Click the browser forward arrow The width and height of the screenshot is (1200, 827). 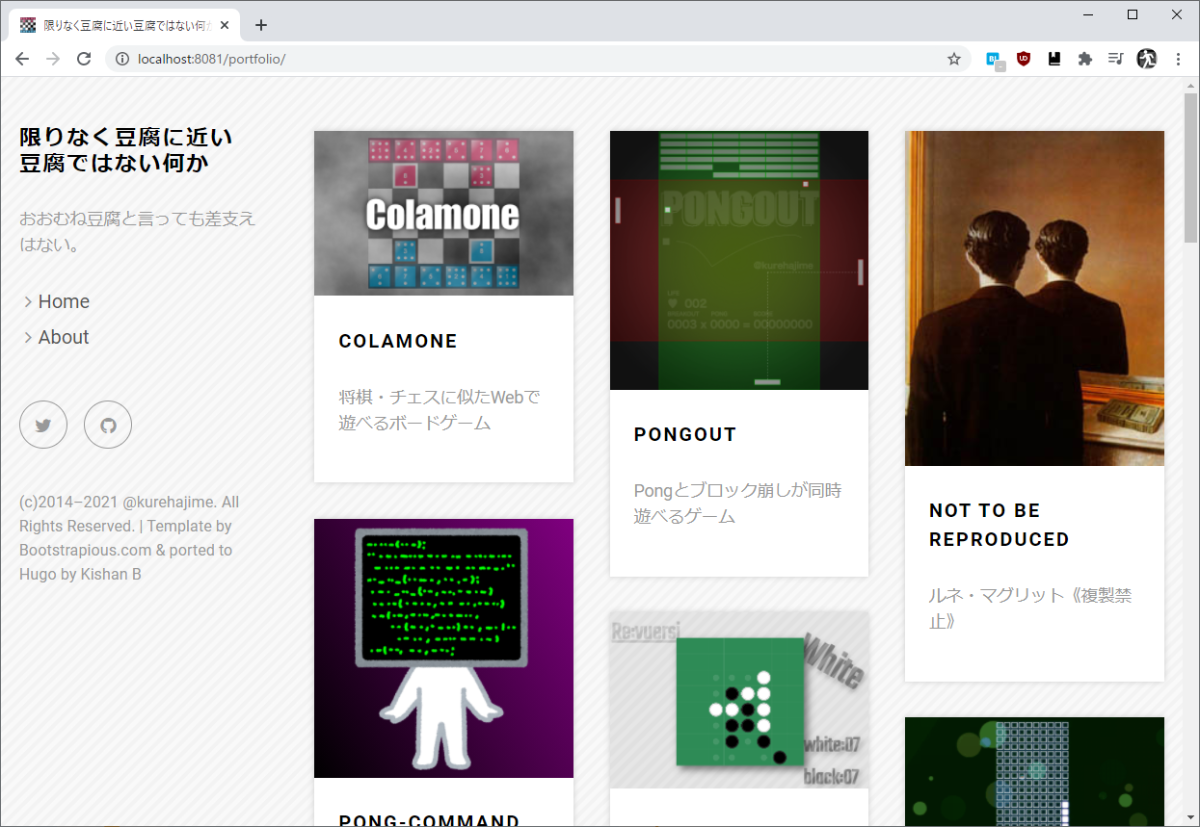pos(53,59)
